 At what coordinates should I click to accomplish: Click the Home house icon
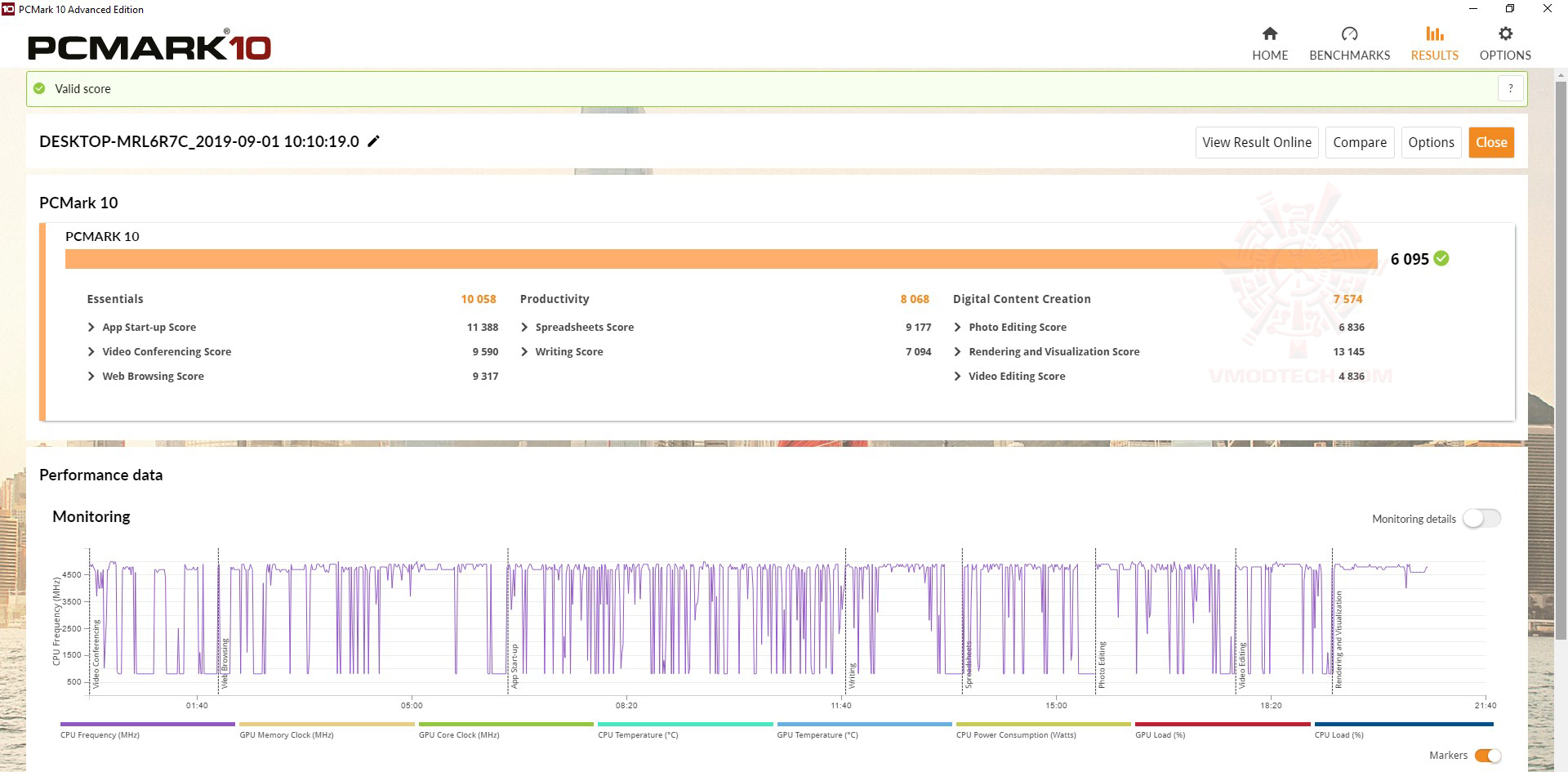click(1270, 33)
